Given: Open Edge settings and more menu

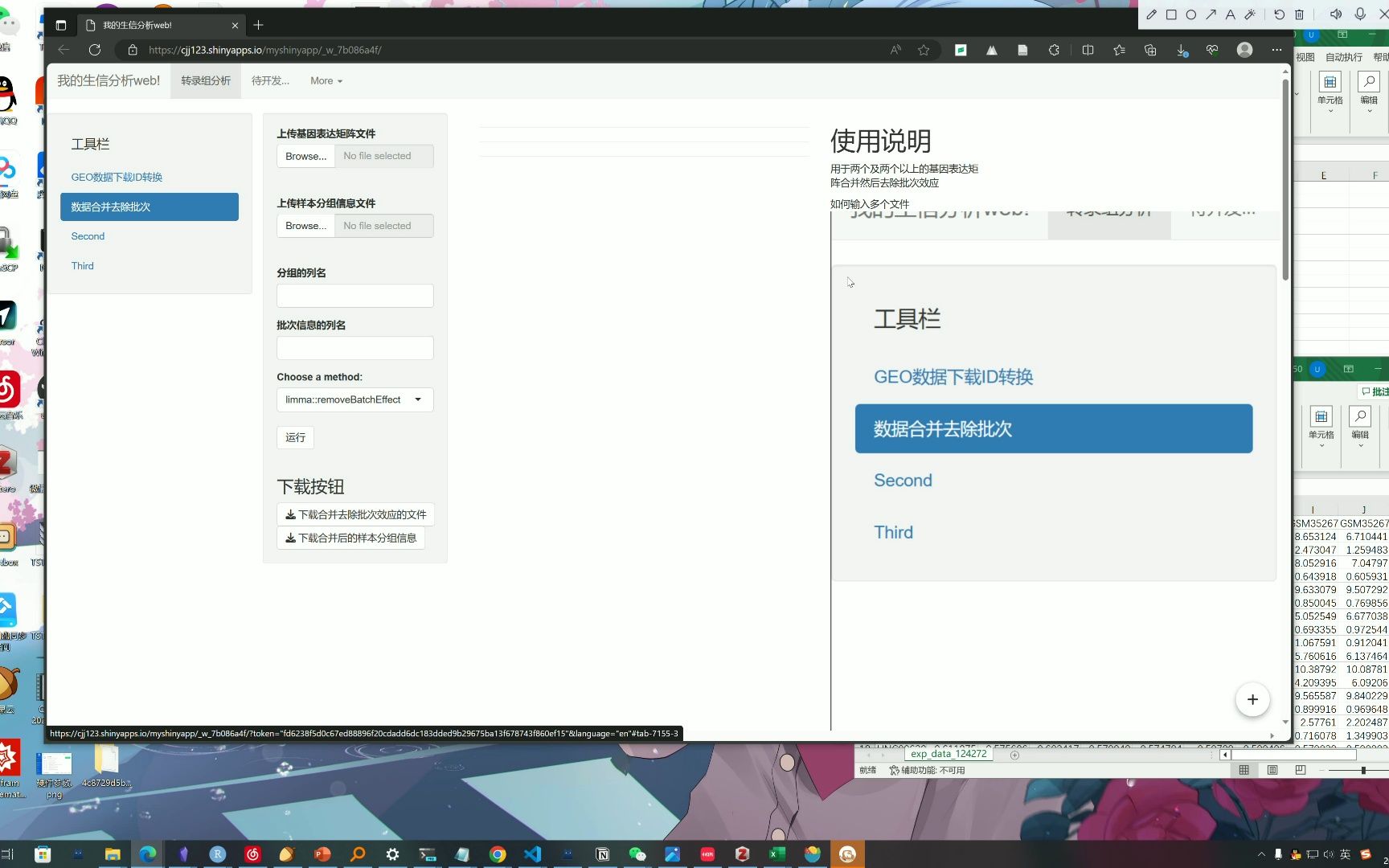Looking at the screenshot, I should point(1276,50).
